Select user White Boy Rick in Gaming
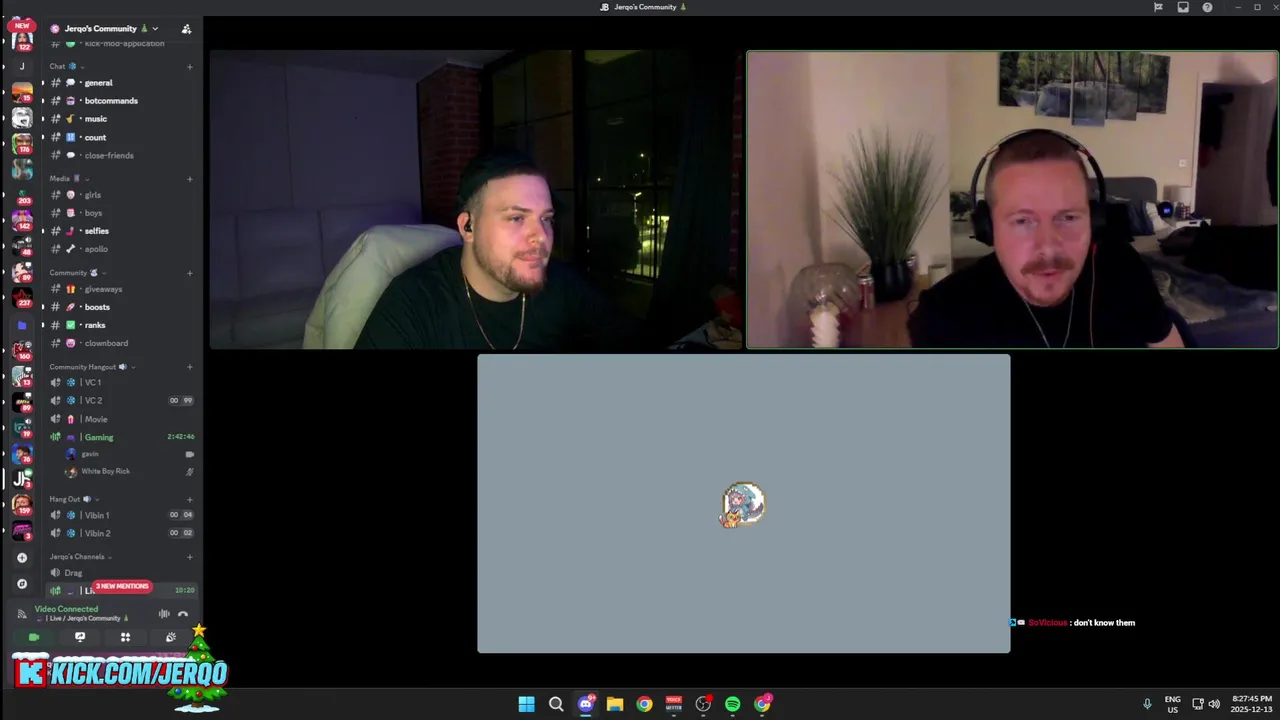 tap(128, 471)
